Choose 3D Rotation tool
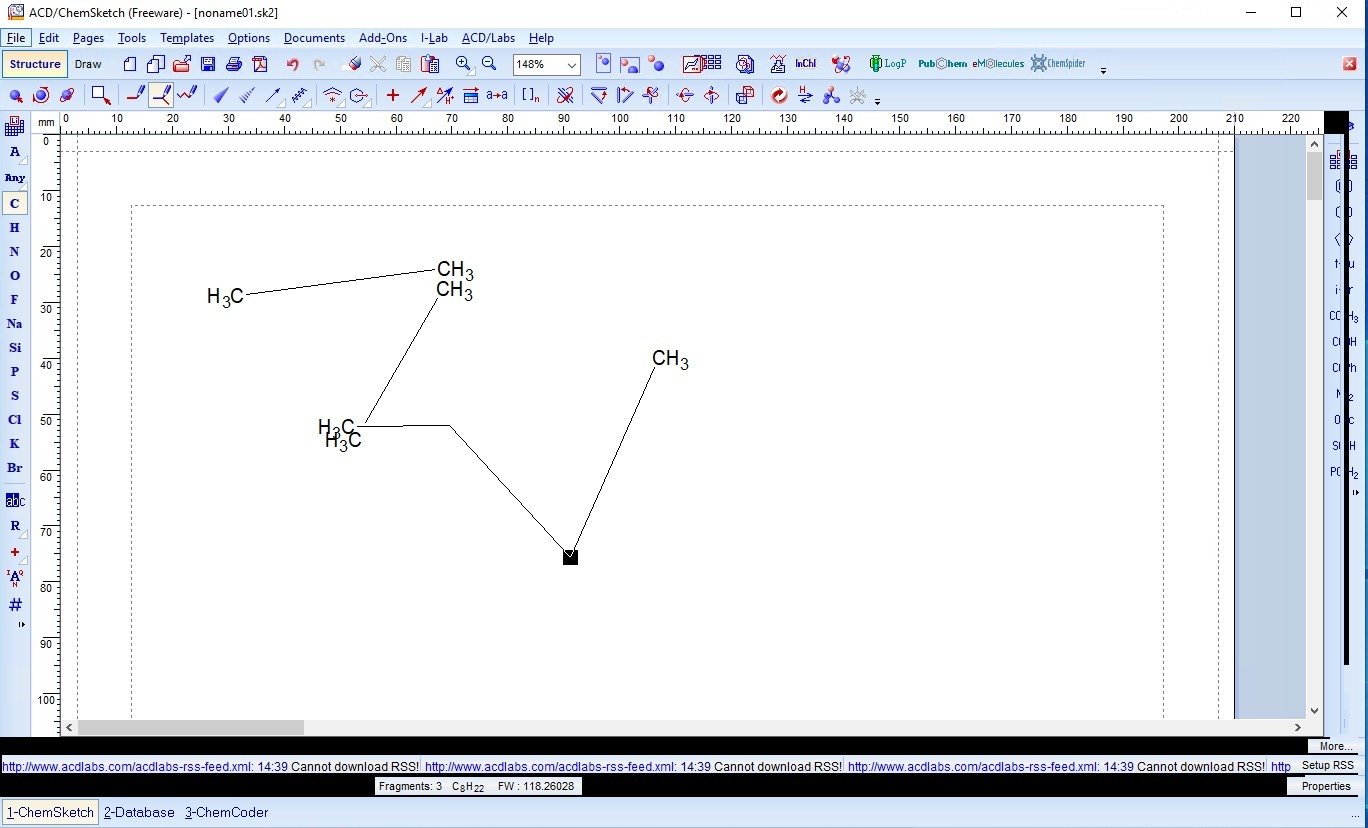Image resolution: width=1368 pixels, height=828 pixels. pos(67,96)
